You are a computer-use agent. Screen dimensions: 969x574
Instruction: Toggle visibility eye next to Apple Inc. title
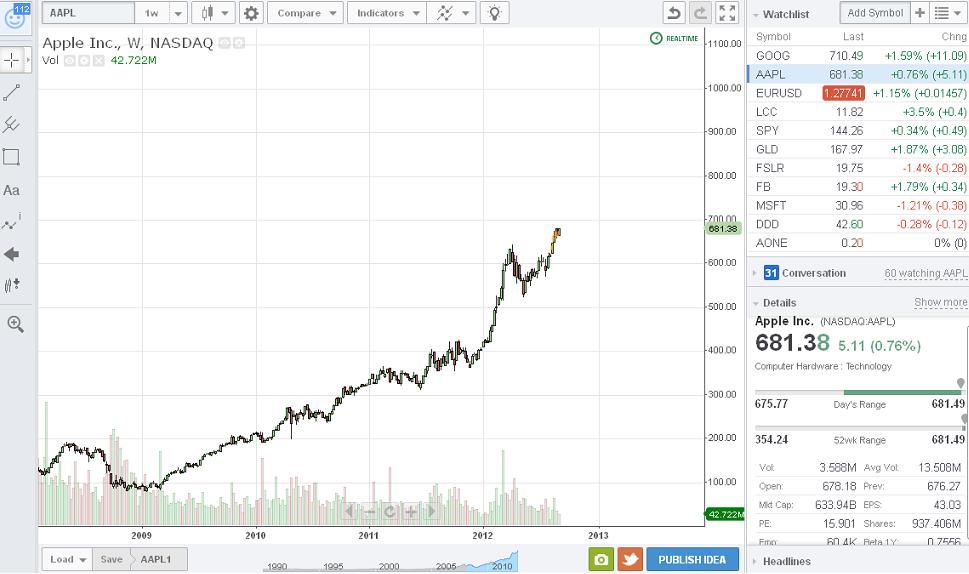(x=224, y=43)
